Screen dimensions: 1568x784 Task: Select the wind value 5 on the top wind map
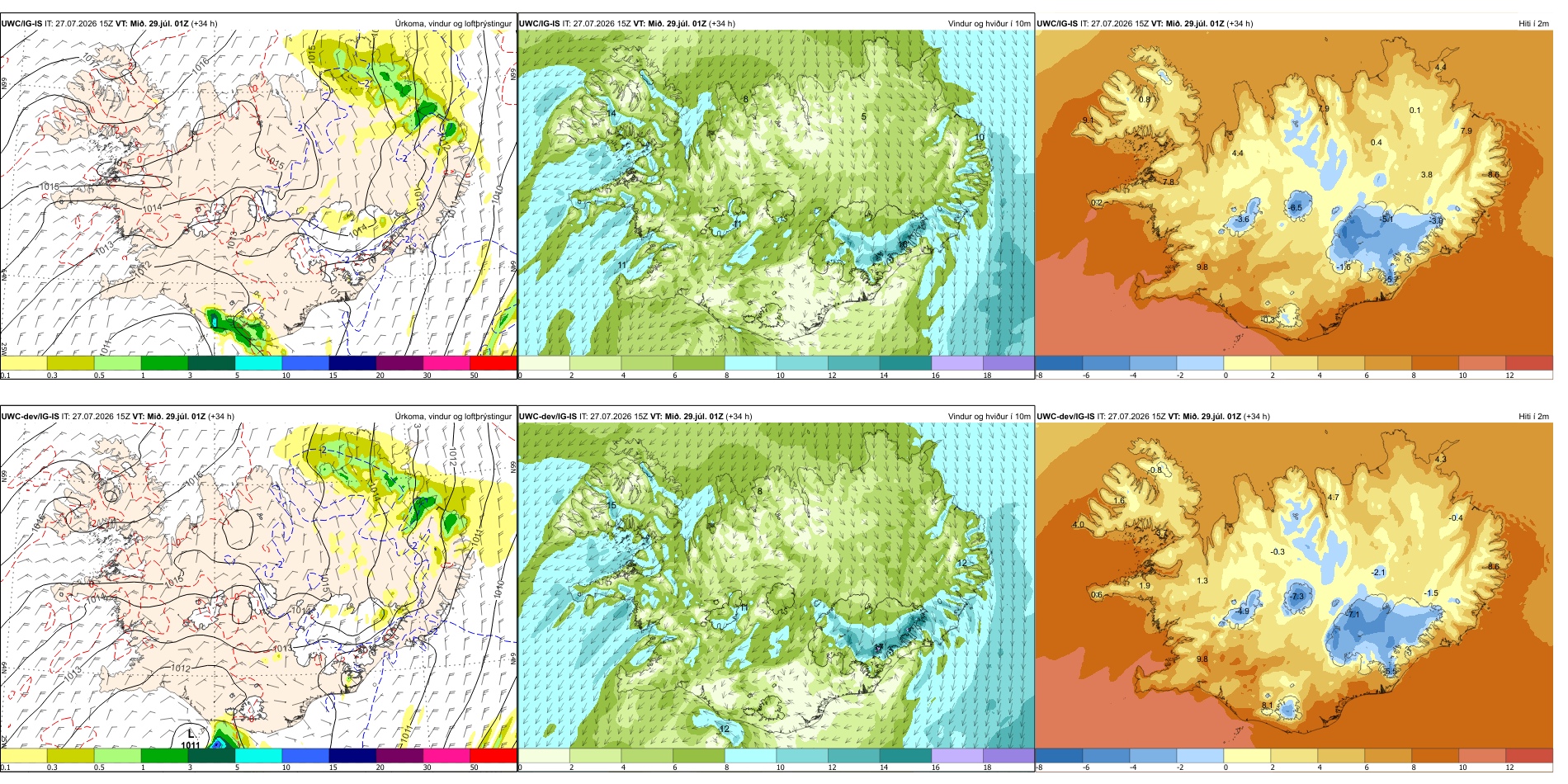pos(864,116)
